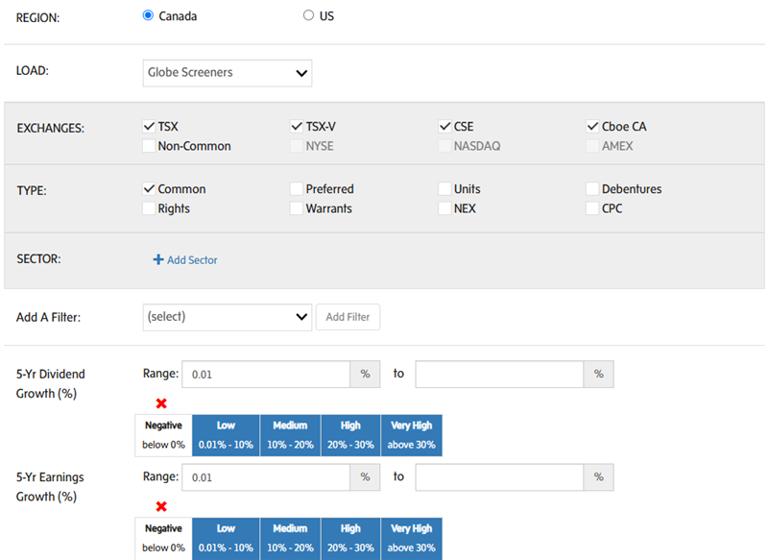Check the Units type checkbox

(445, 189)
